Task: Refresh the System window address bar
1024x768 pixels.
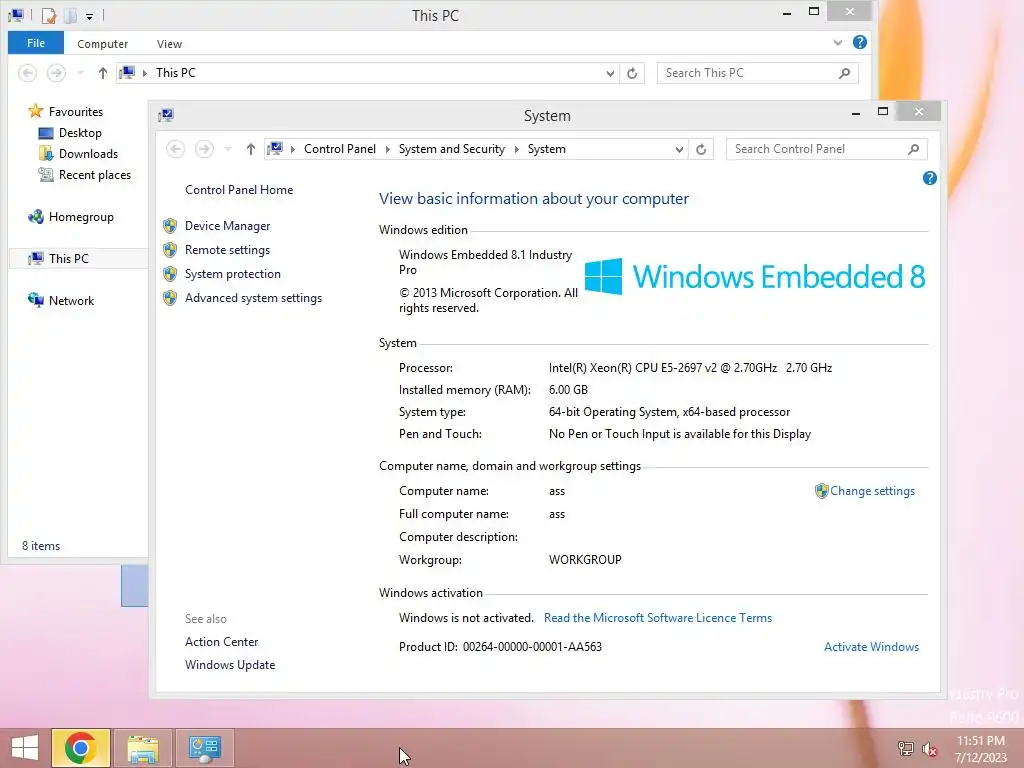Action: tap(701, 150)
